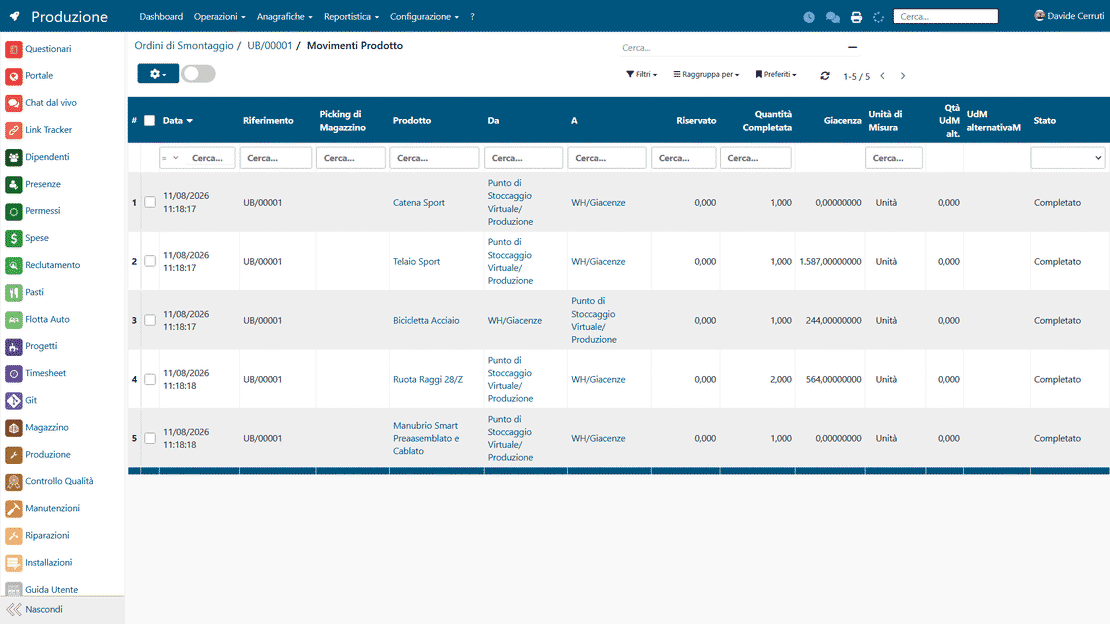This screenshot has width=1110, height=624.
Task: Open Flotta Auto icon
Action: [13, 319]
